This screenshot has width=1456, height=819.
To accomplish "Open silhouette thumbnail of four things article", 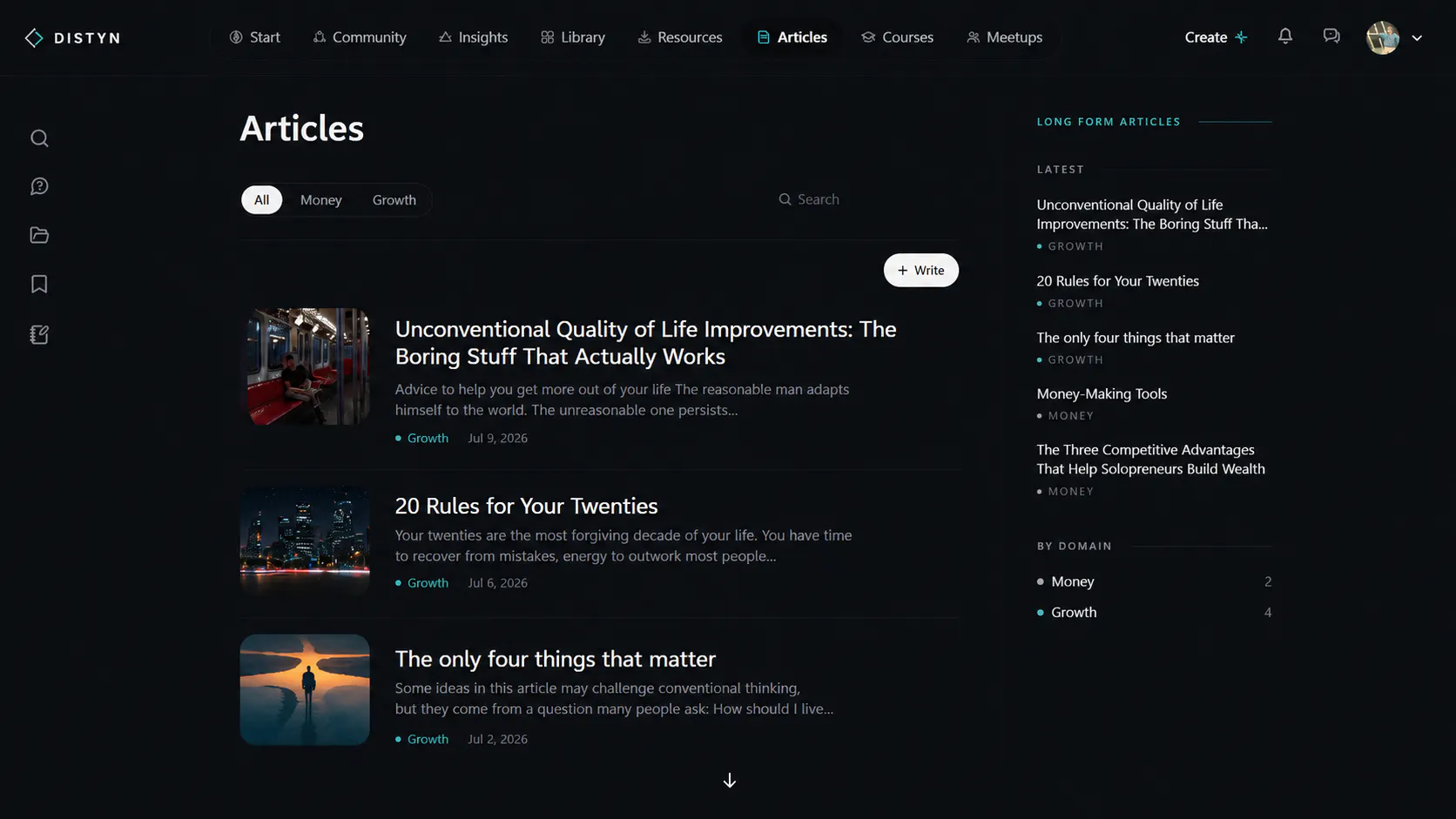I will [305, 689].
